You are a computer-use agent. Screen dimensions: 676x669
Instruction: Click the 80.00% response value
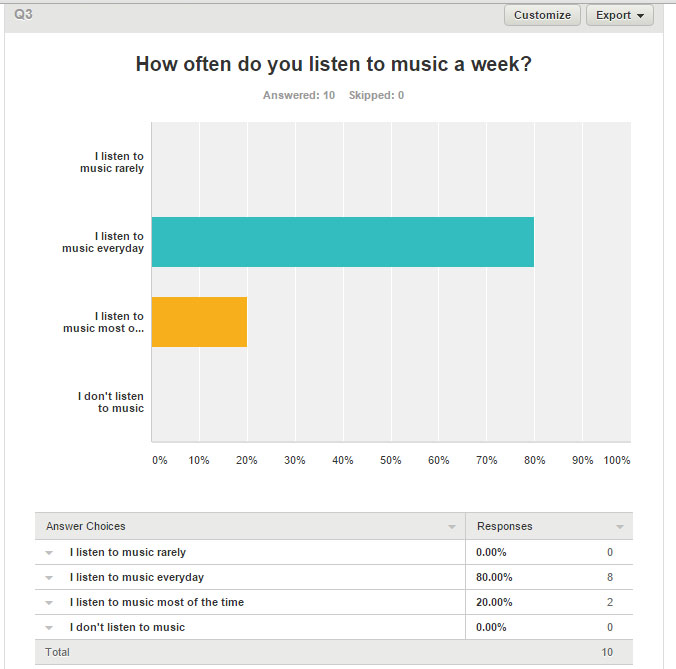tap(494, 577)
